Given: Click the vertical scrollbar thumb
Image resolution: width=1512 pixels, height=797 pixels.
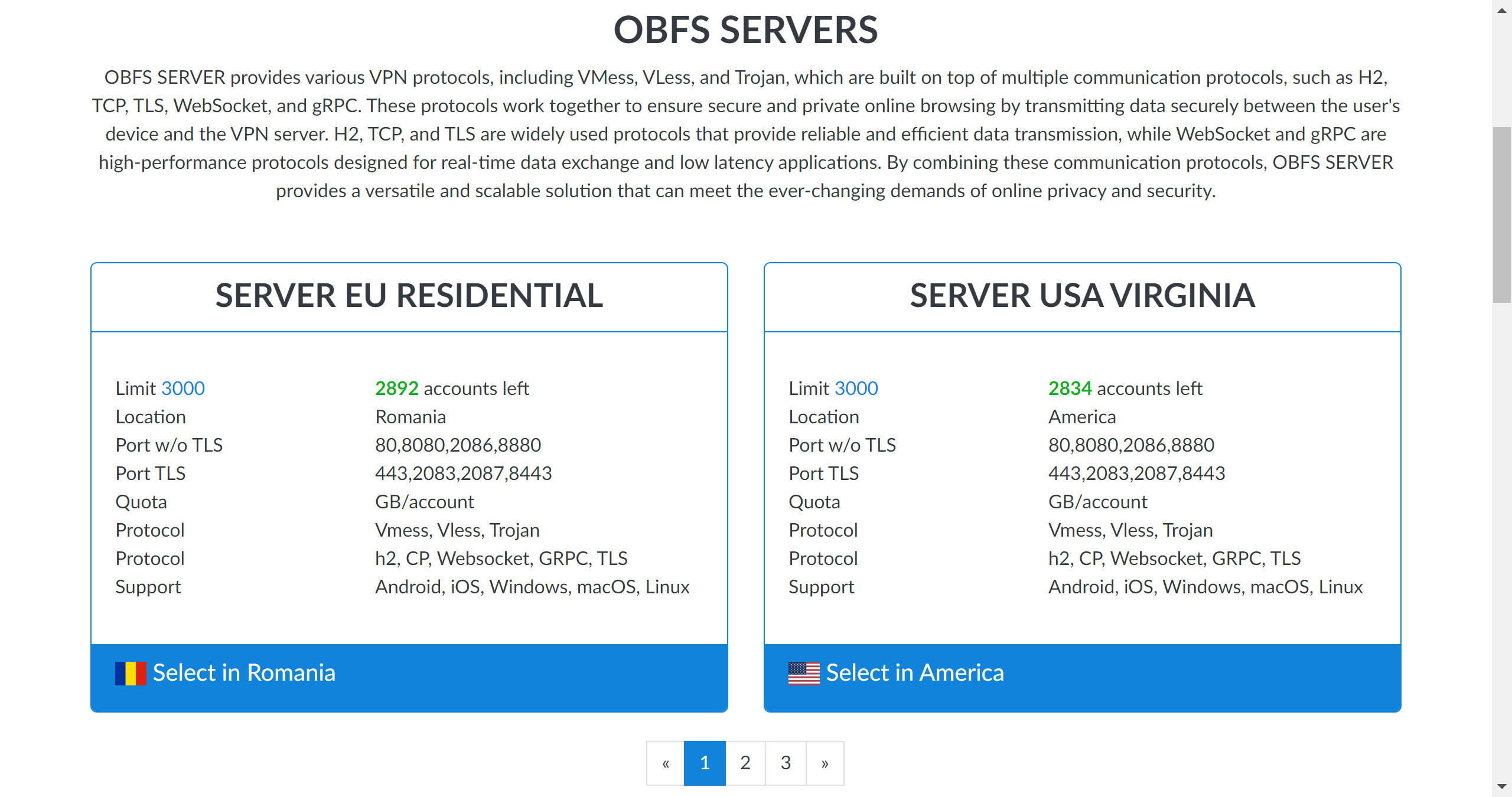Looking at the screenshot, I should pyautogui.click(x=1502, y=214).
